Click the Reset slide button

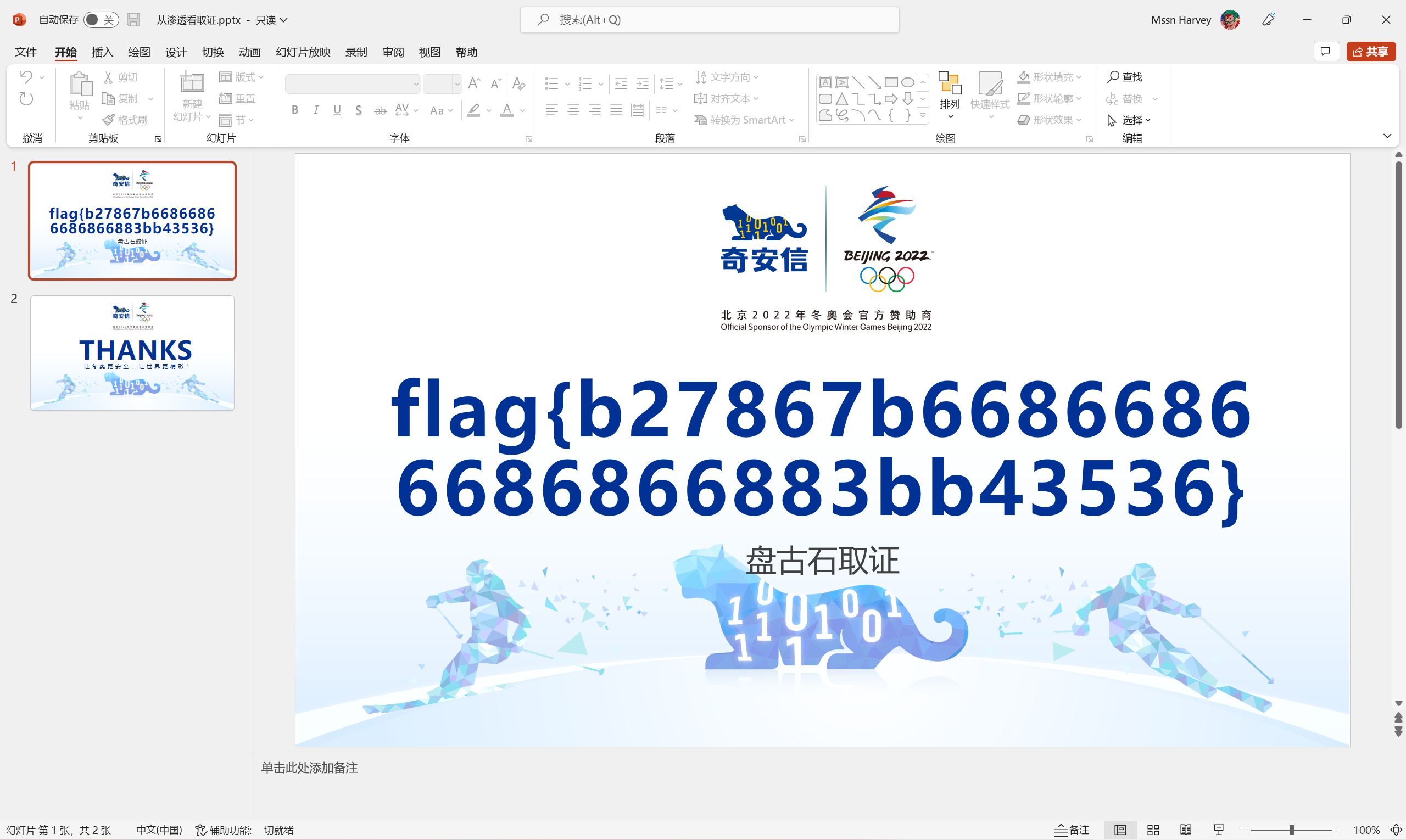pyautogui.click(x=237, y=98)
